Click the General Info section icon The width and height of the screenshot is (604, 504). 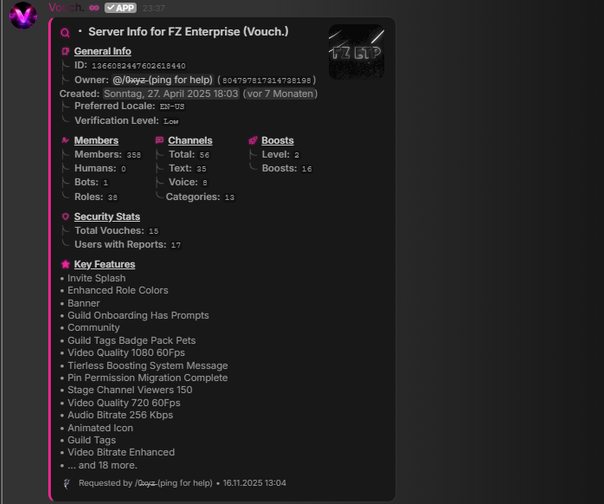tap(66, 51)
